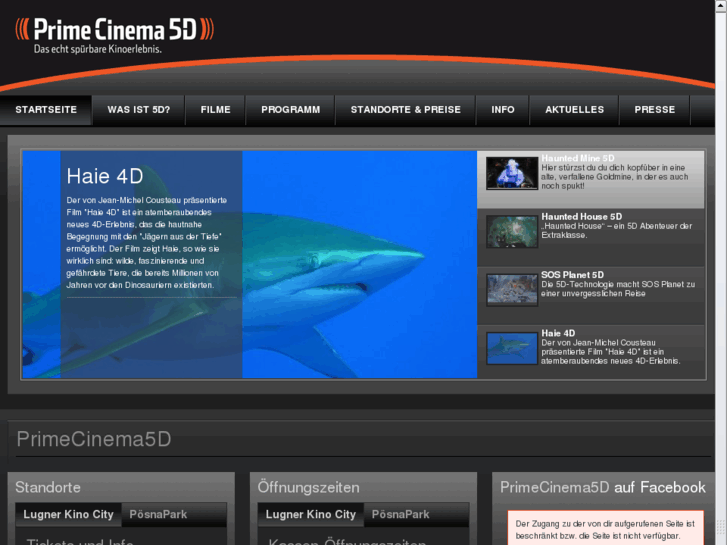Viewport: 727px width, 545px height.
Task: Click the Haie 4D slide paragraph 'Der von Jean-Michel Cousteau präsentierte'
Action: pyautogui.click(x=147, y=243)
